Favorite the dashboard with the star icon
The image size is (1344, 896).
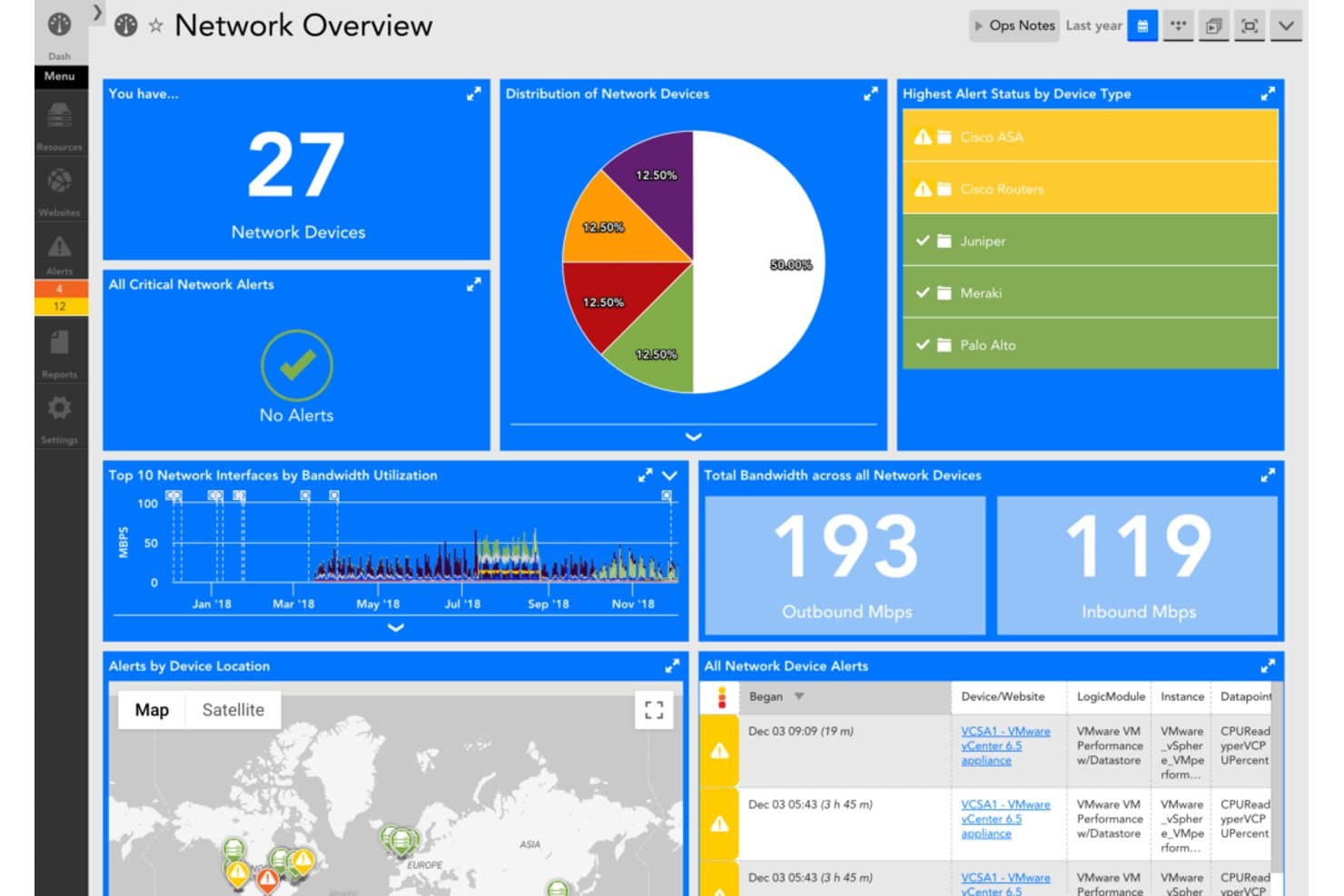click(156, 26)
